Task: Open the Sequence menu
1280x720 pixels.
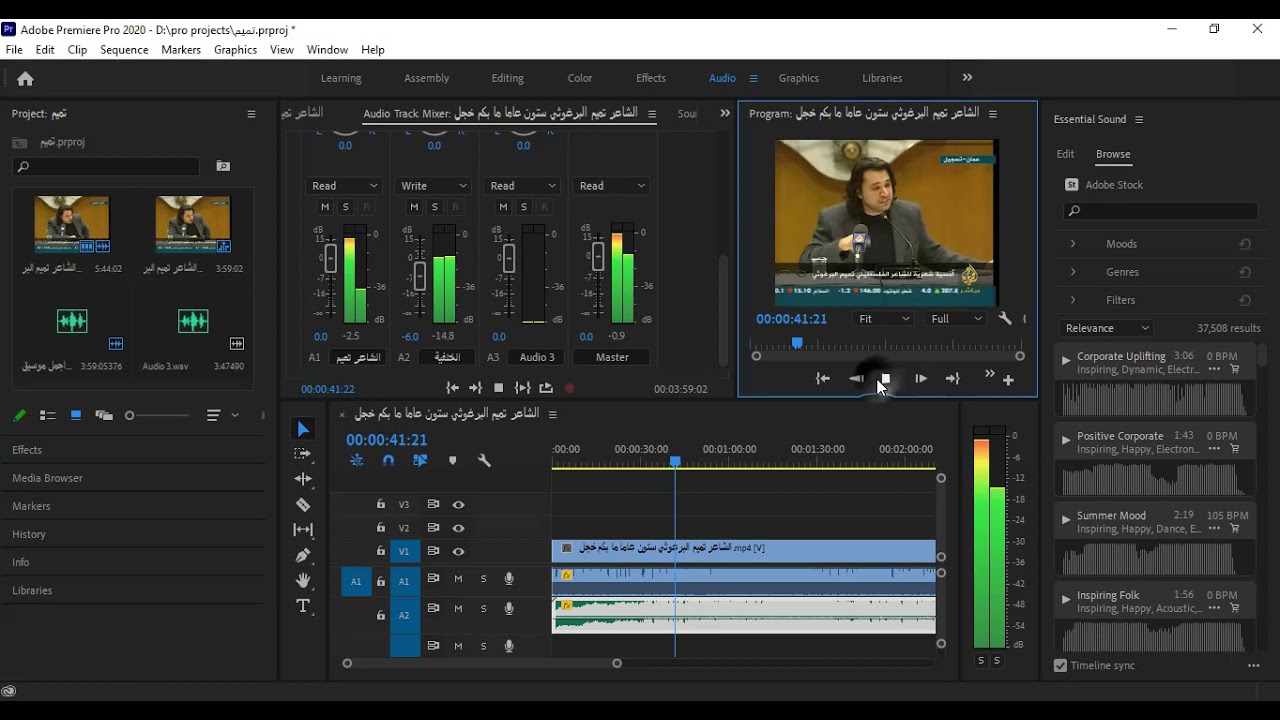Action: (x=124, y=50)
